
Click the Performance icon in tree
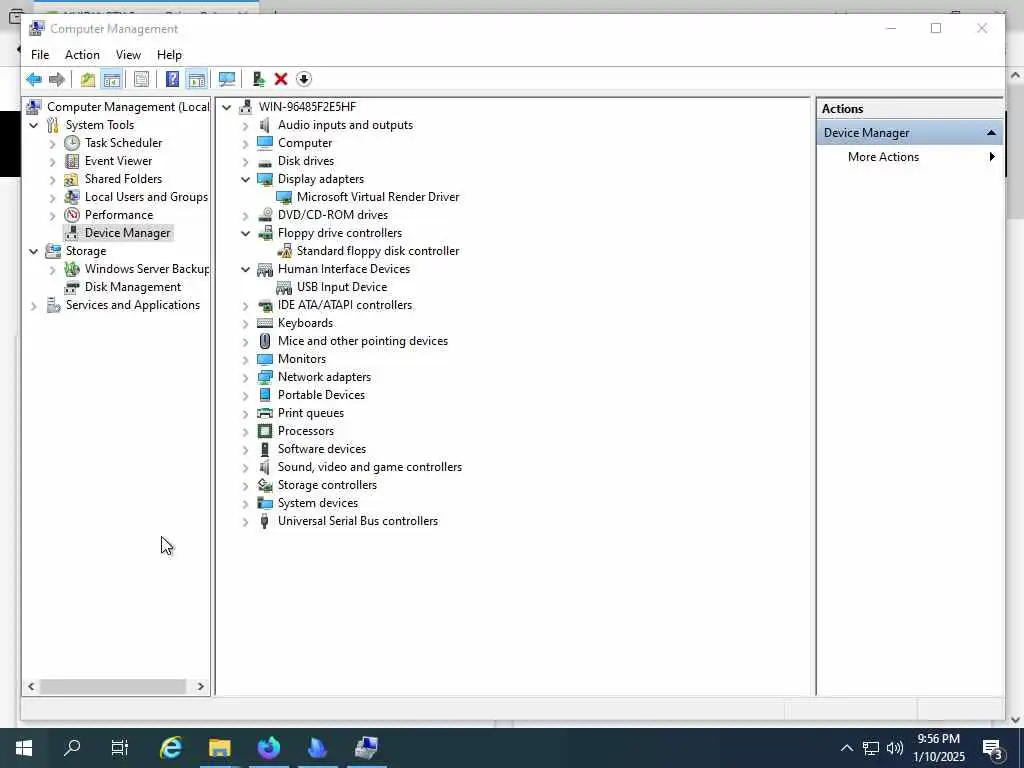pos(72,215)
